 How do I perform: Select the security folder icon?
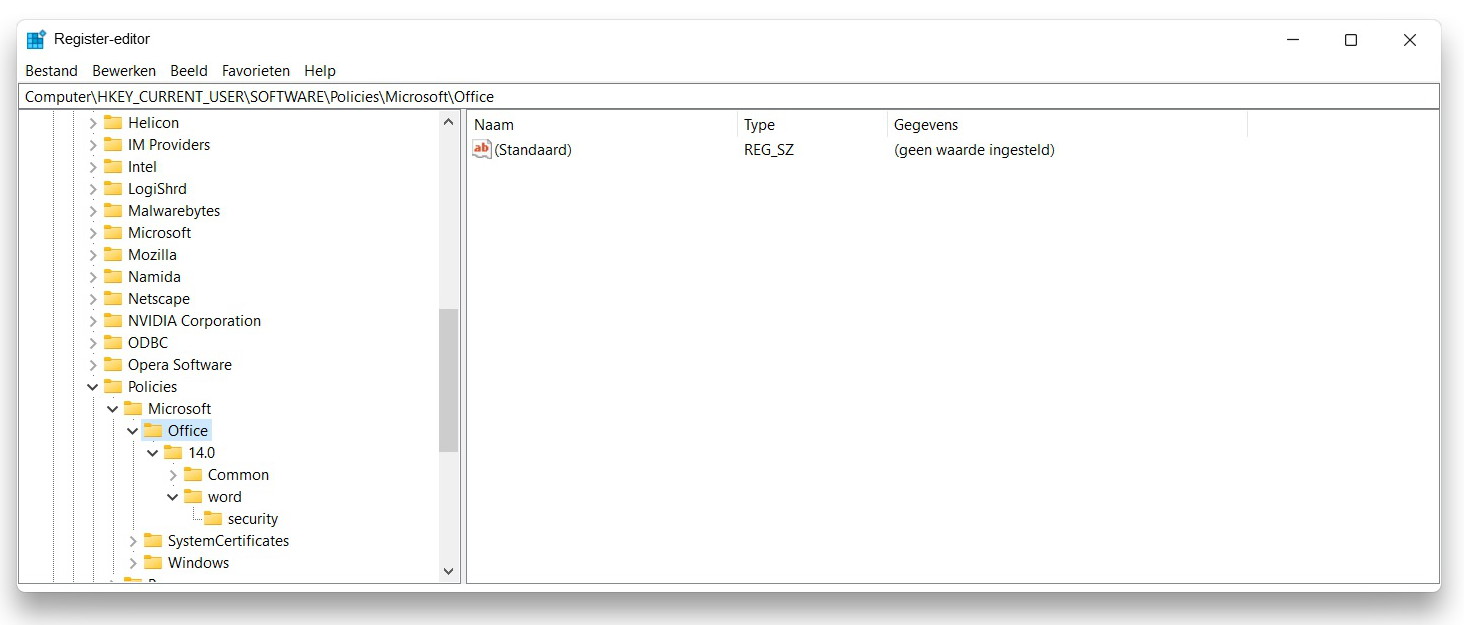pos(213,519)
